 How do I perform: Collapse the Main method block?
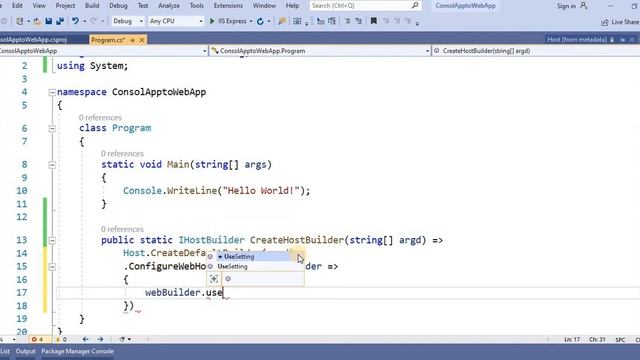pos(52,165)
